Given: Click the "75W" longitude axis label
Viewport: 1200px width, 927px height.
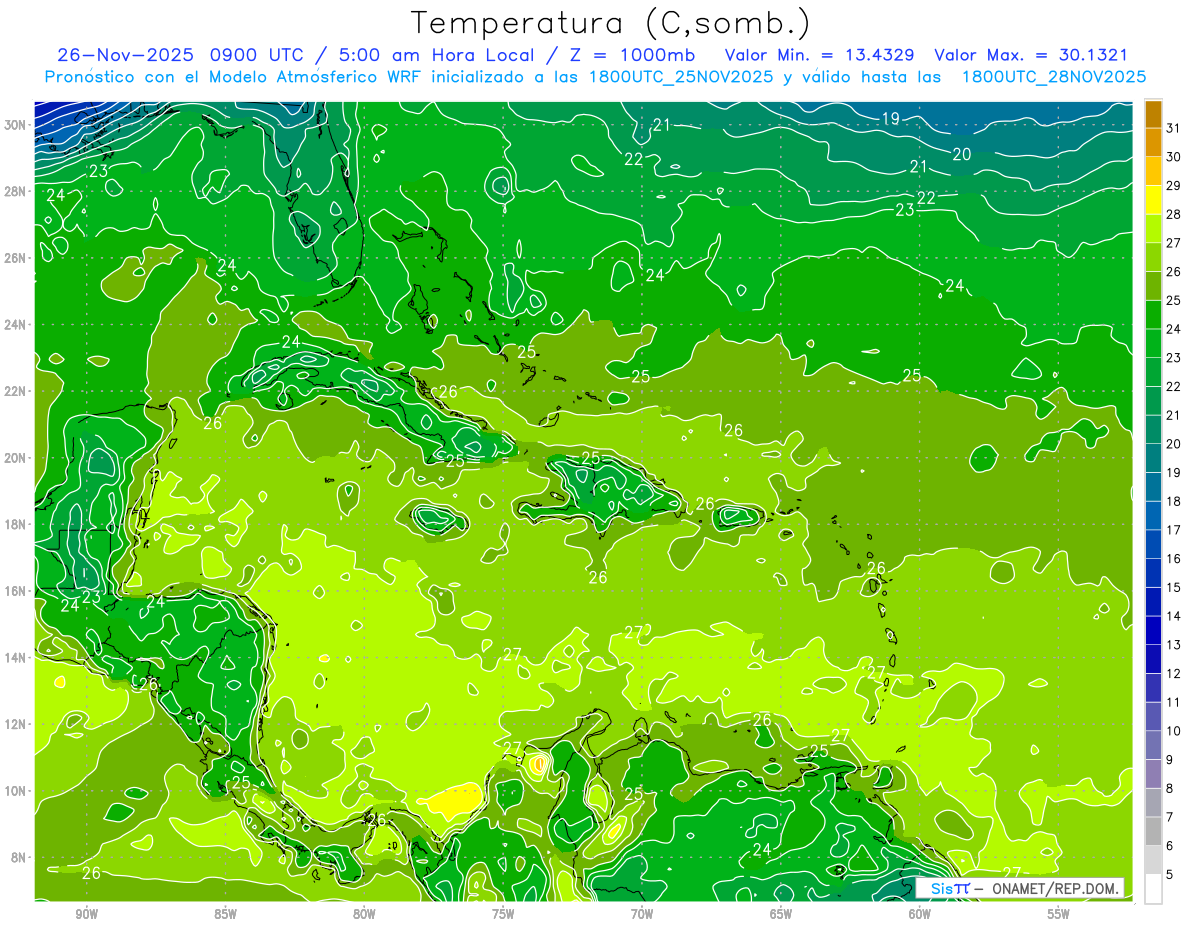Looking at the screenshot, I should click(503, 914).
